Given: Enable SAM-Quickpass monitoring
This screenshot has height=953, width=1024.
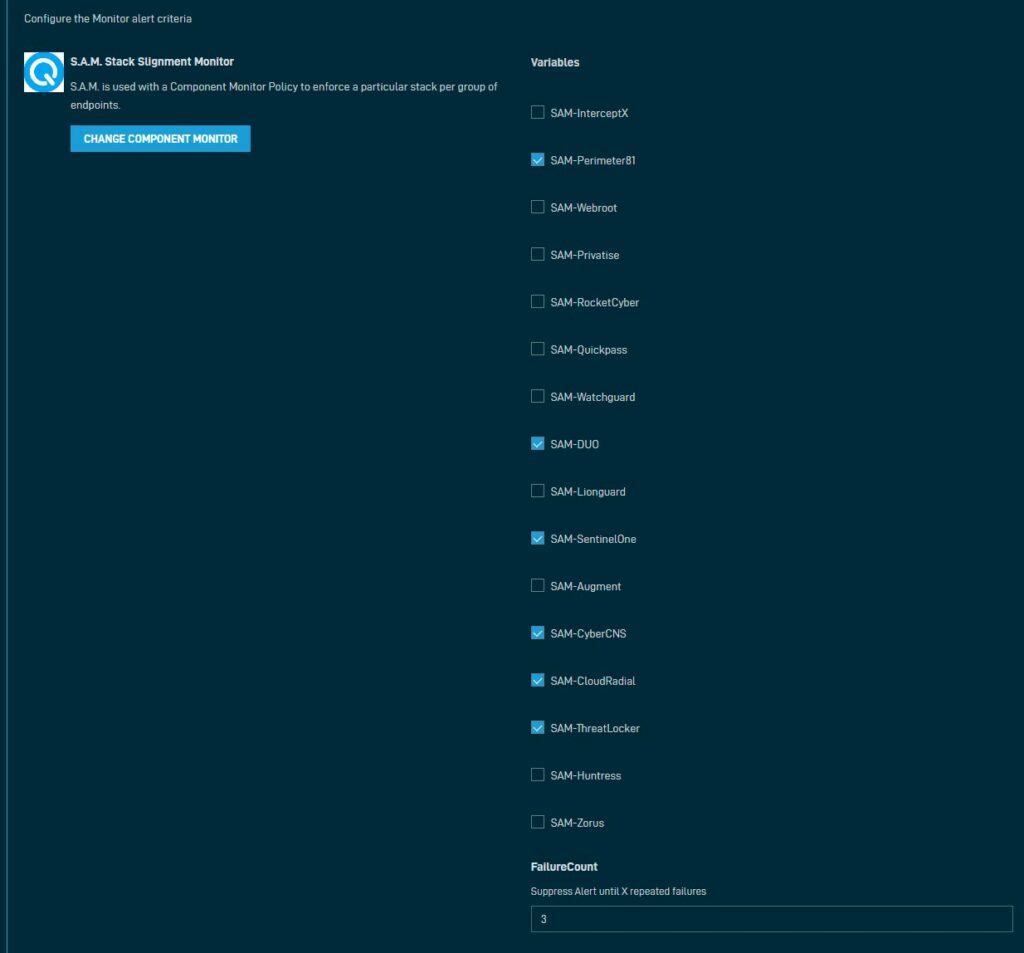Looking at the screenshot, I should 537,349.
